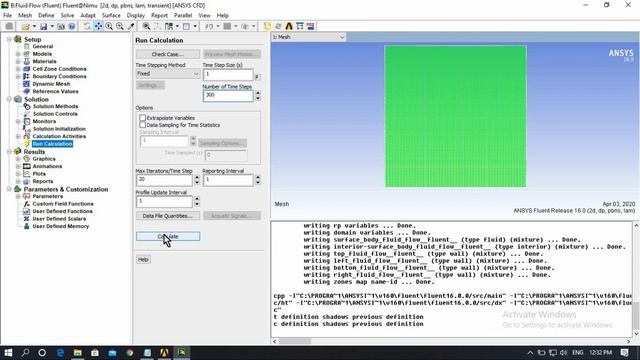Select User Defined Memory in tree
This screenshot has width=640, height=360.
[x=60, y=226]
